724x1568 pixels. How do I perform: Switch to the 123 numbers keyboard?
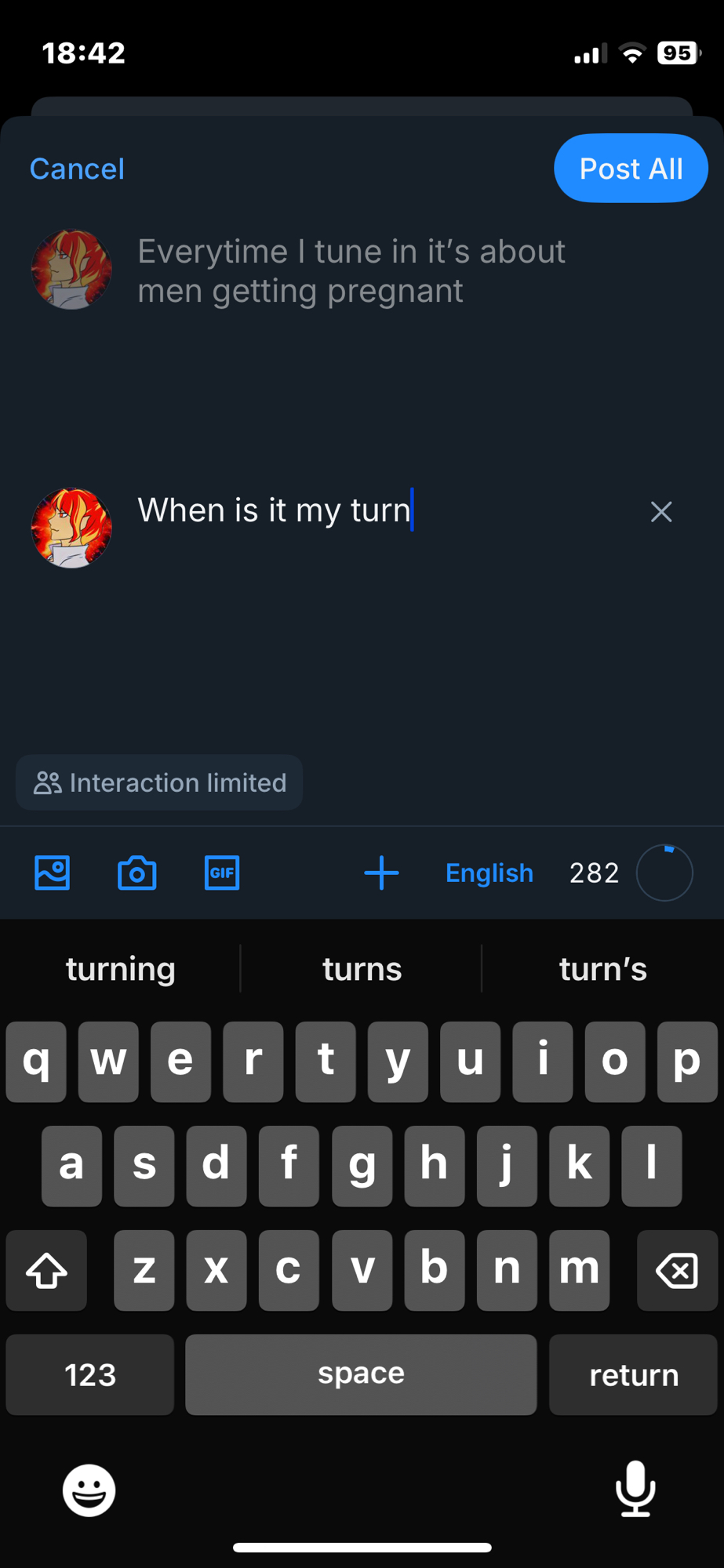90,1374
